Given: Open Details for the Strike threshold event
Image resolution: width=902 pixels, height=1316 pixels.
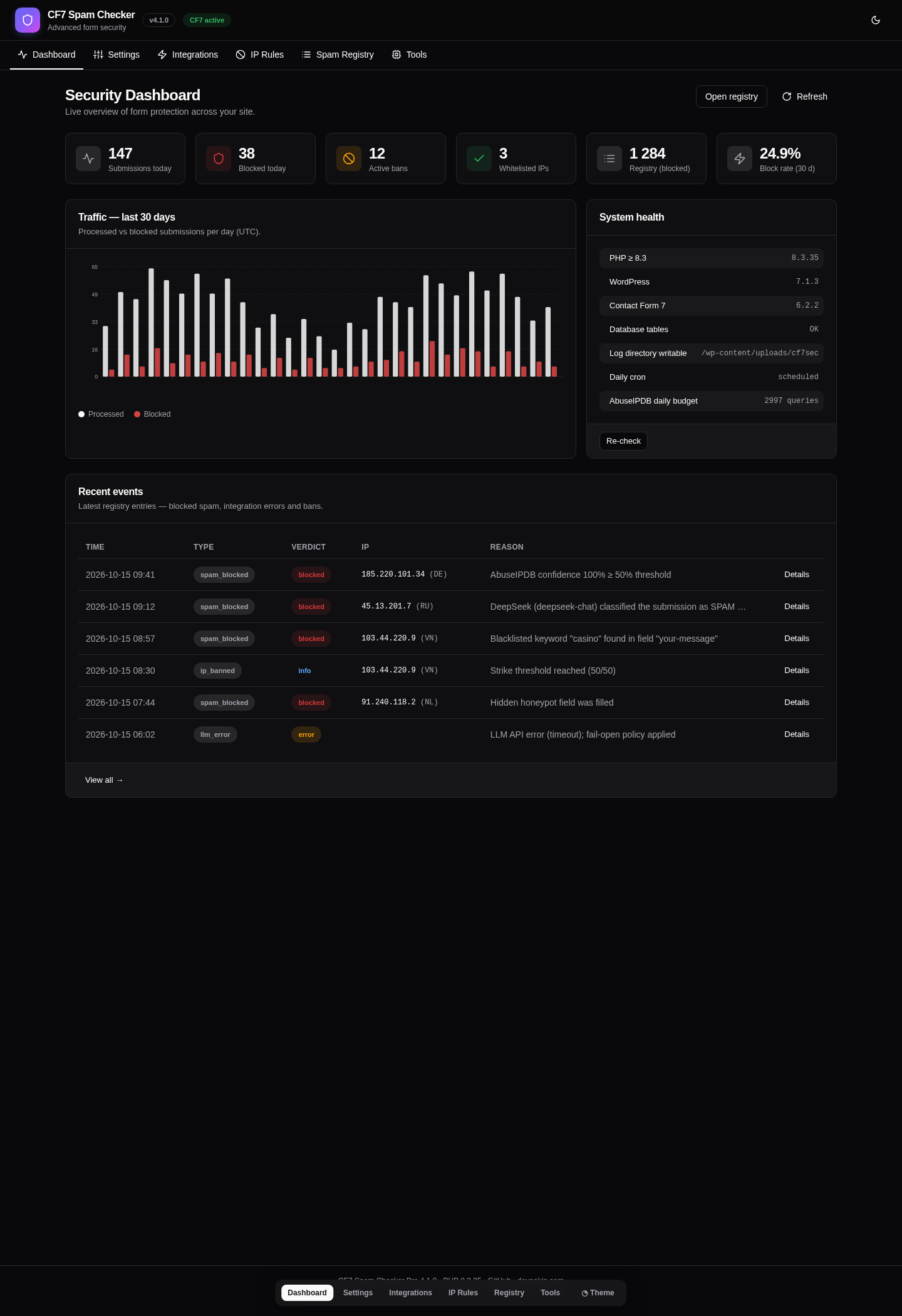Looking at the screenshot, I should coord(797,671).
